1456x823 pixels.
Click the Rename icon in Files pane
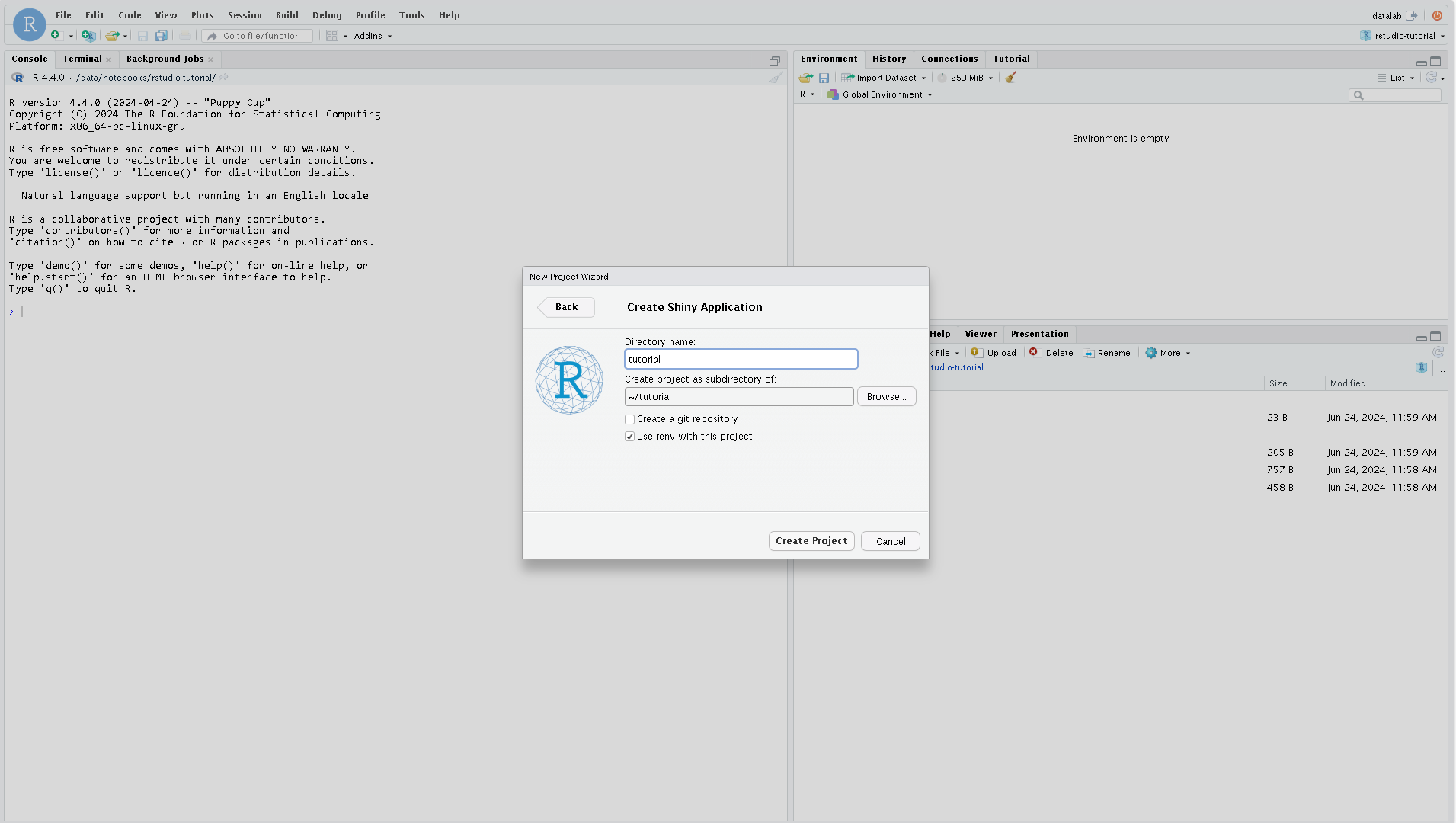point(1089,353)
